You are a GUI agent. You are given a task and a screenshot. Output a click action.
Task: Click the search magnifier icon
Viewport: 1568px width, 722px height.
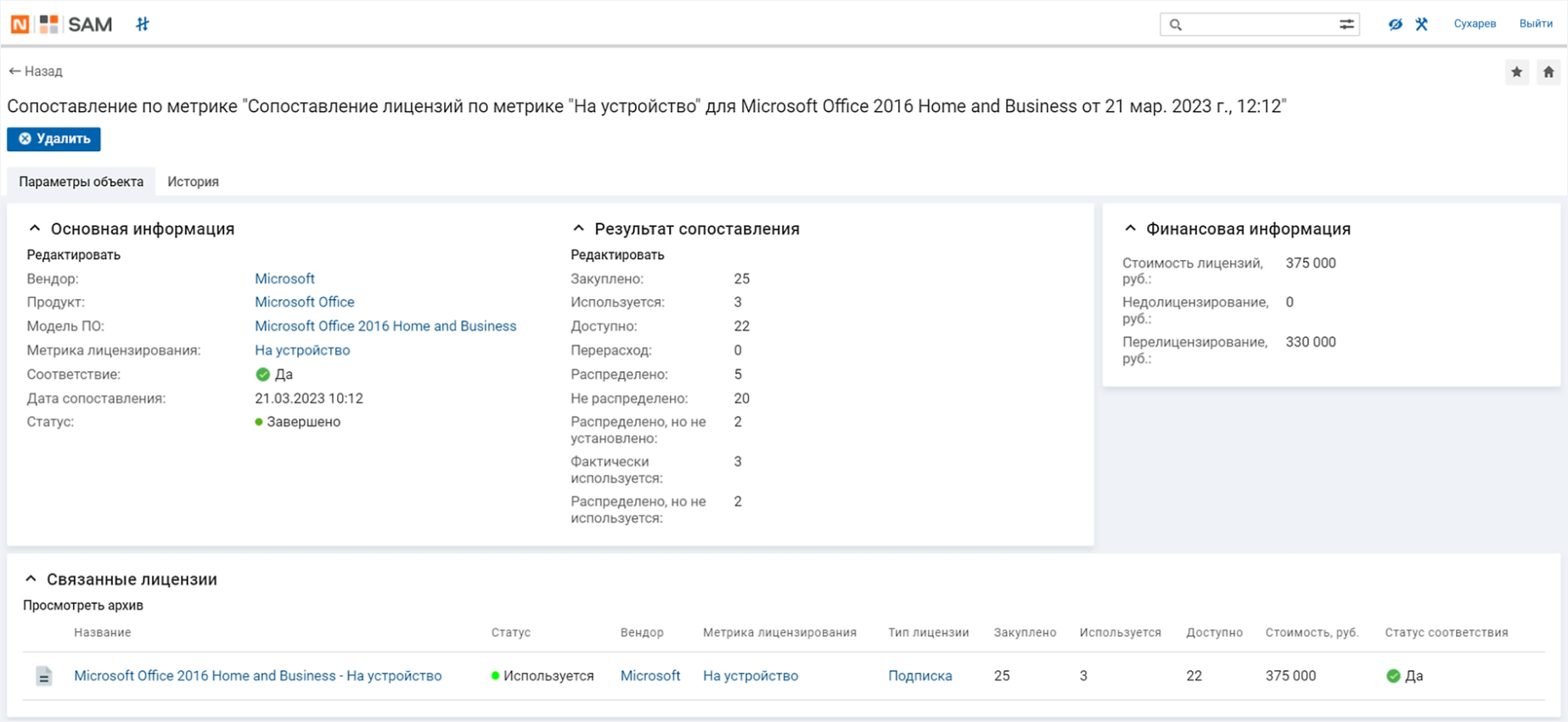[1176, 25]
